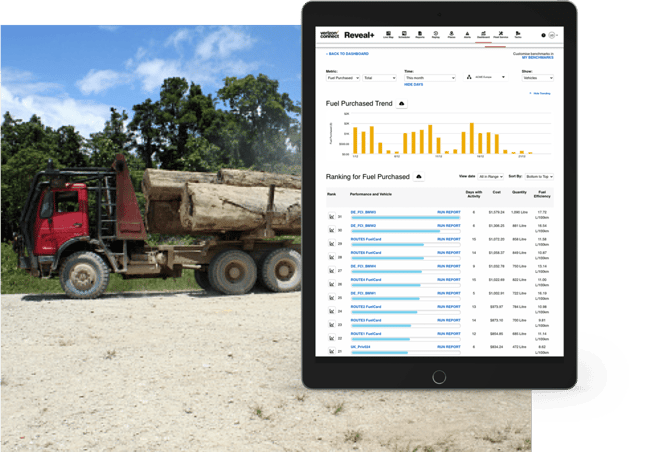The height and width of the screenshot is (452, 650).
Task: Open the Total metric type dropdown
Action: click(x=379, y=78)
